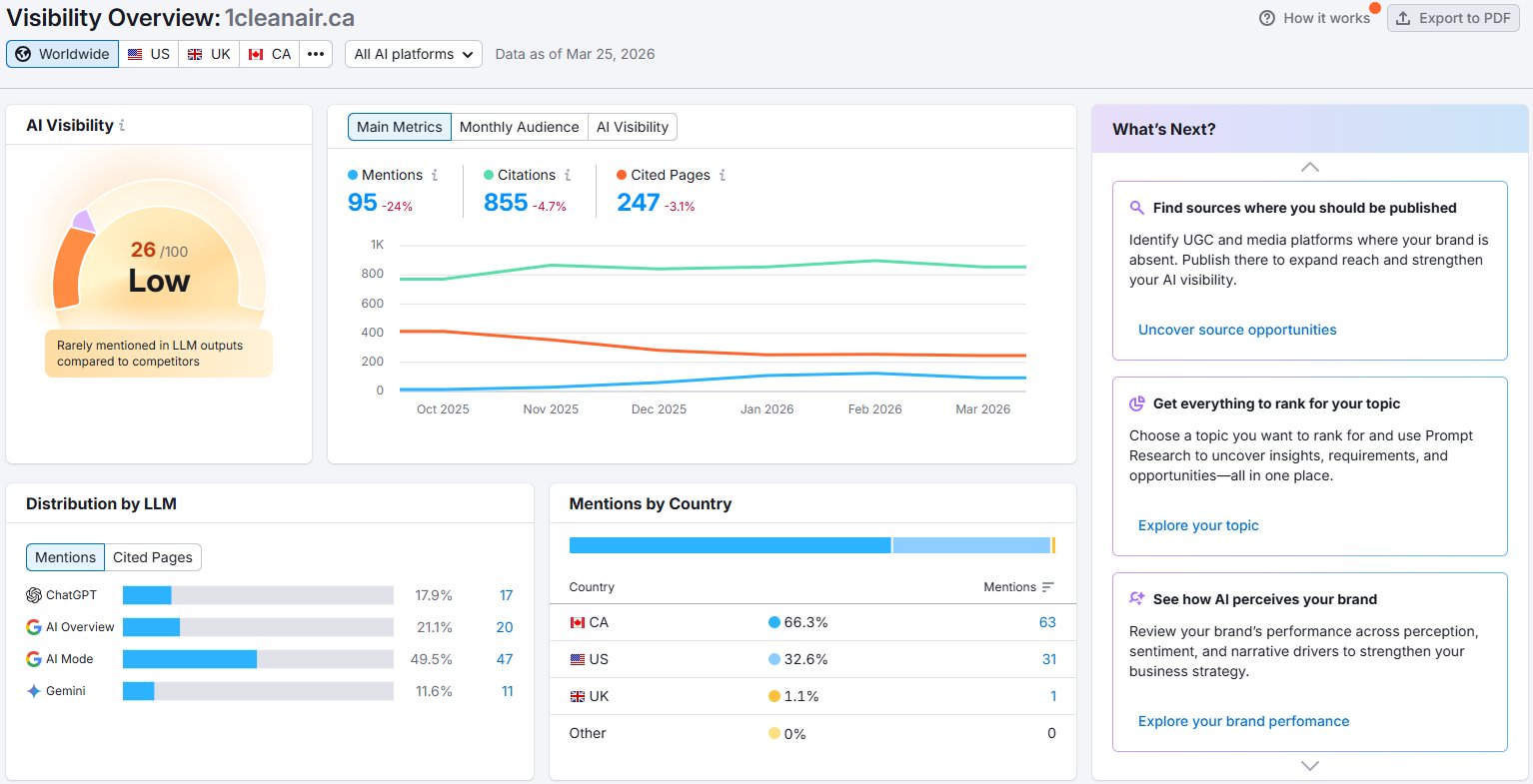
Task: Switch to the Monthly Audience tab
Action: click(519, 127)
